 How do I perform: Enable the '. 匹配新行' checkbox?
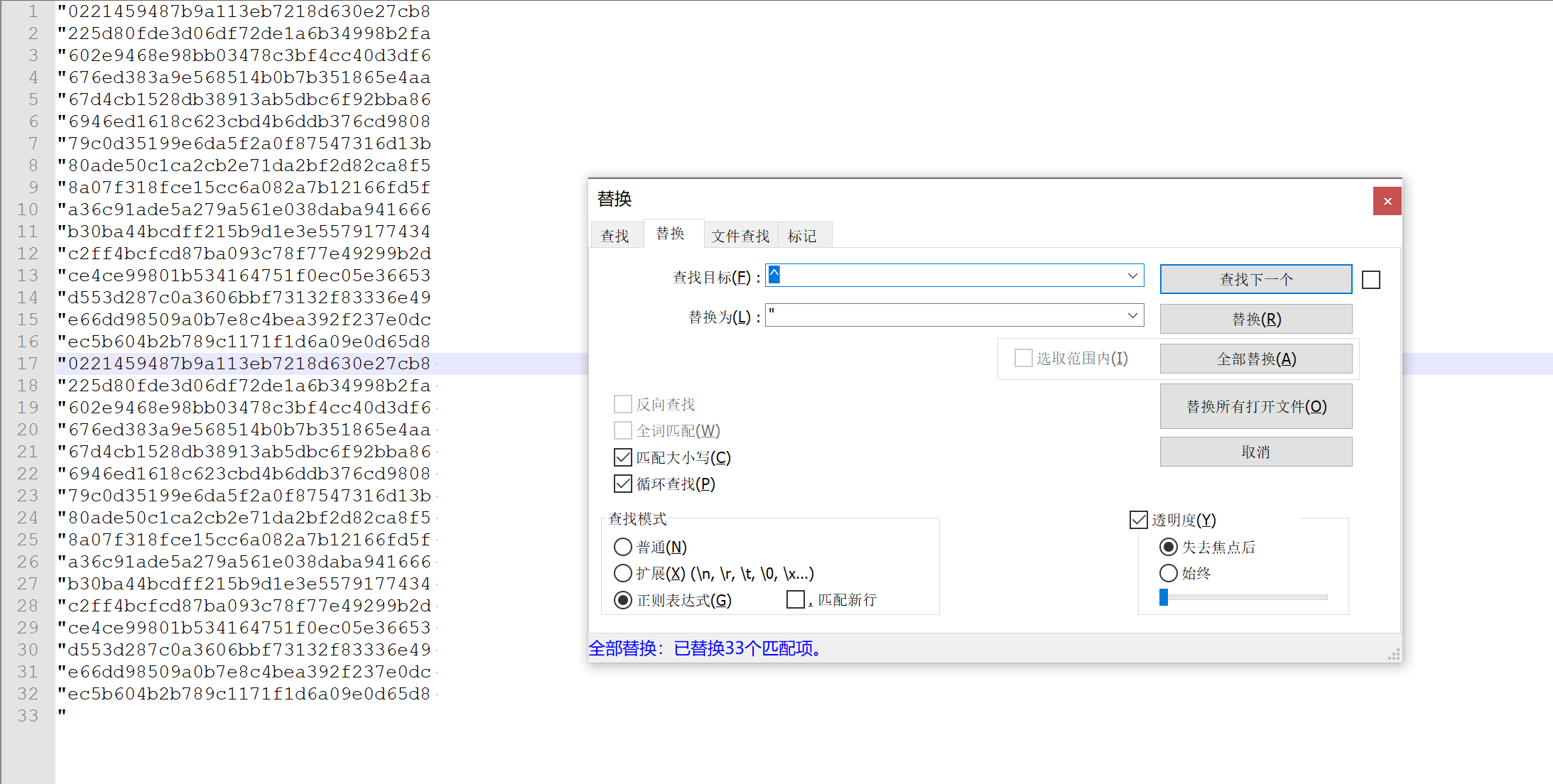click(x=796, y=600)
